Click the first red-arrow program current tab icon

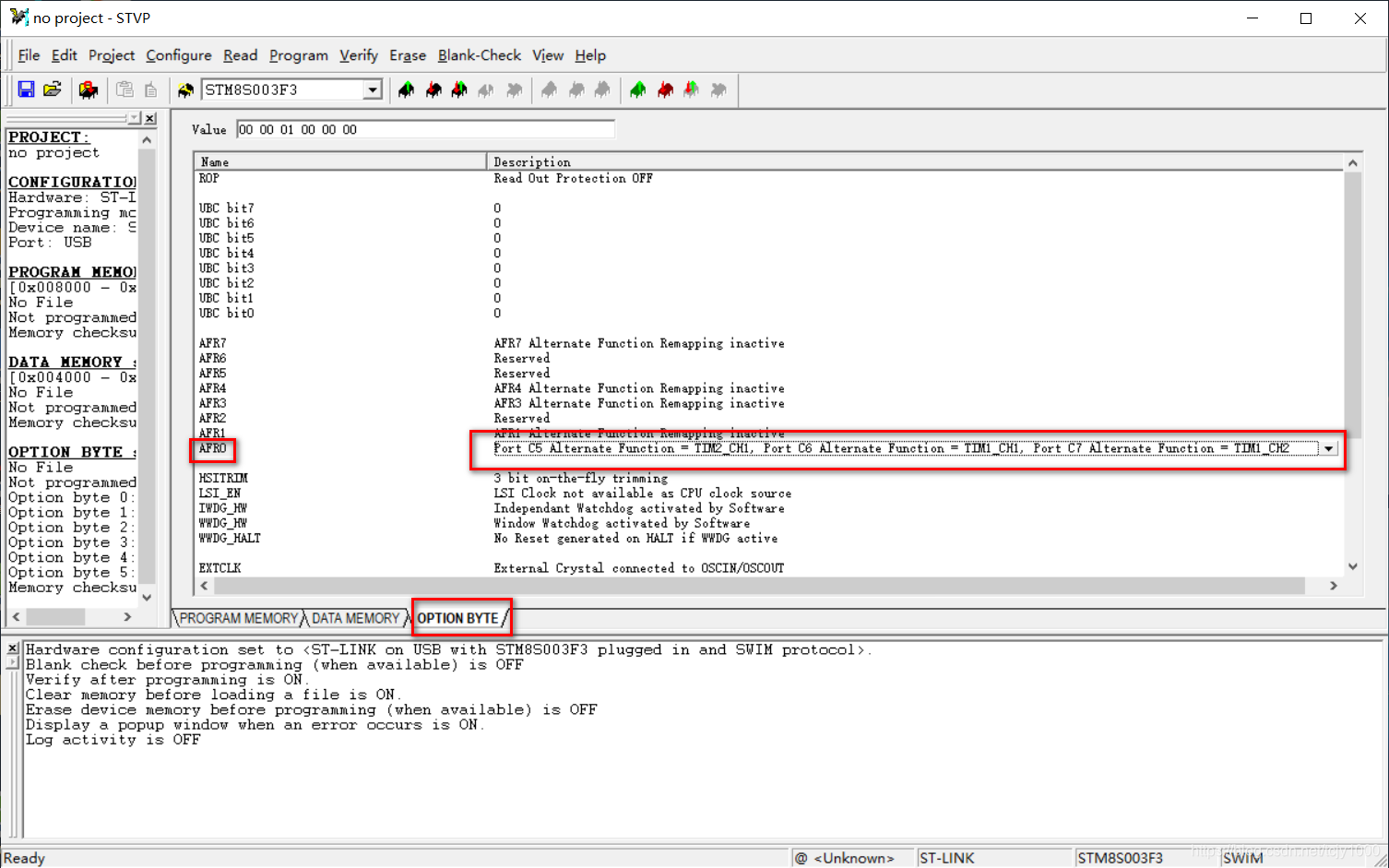click(433, 89)
